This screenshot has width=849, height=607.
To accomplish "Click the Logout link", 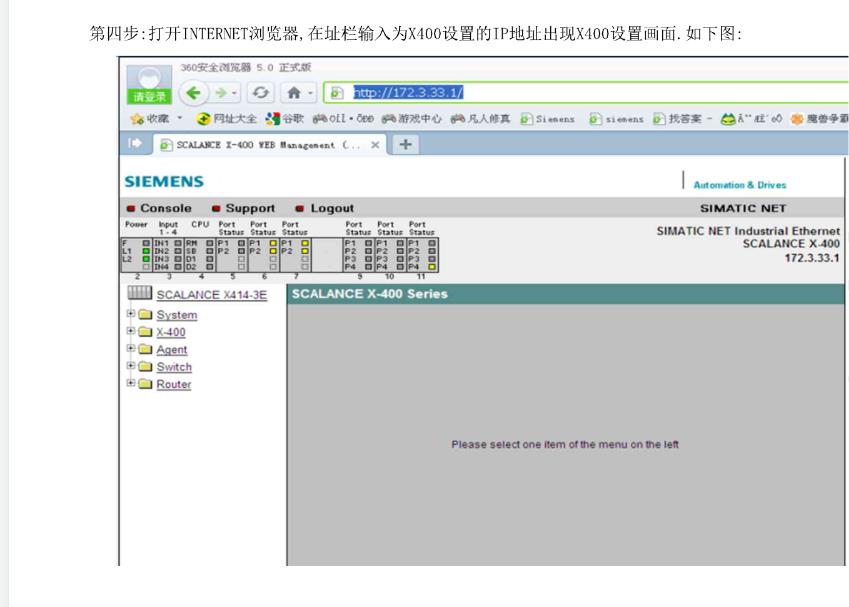I will click(x=332, y=208).
